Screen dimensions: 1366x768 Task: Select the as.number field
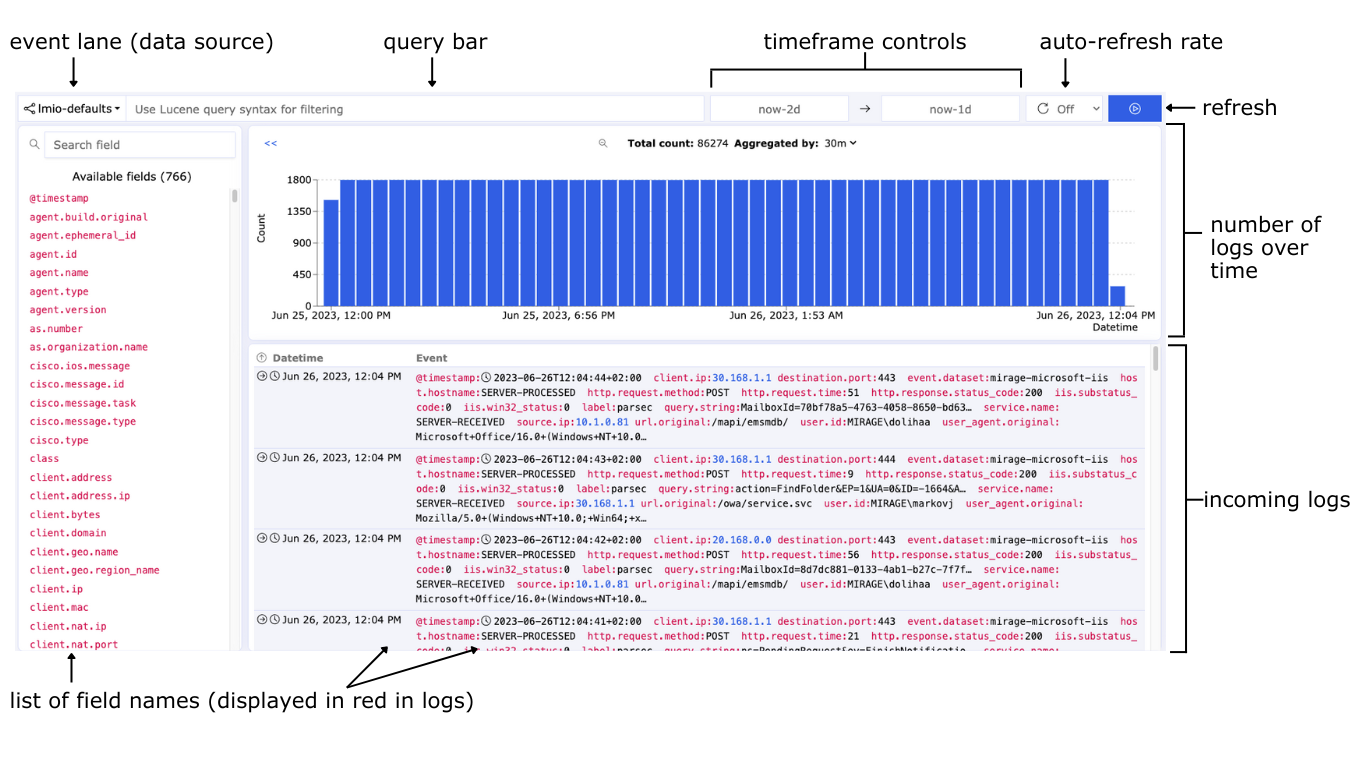pyautogui.click(x=56, y=329)
